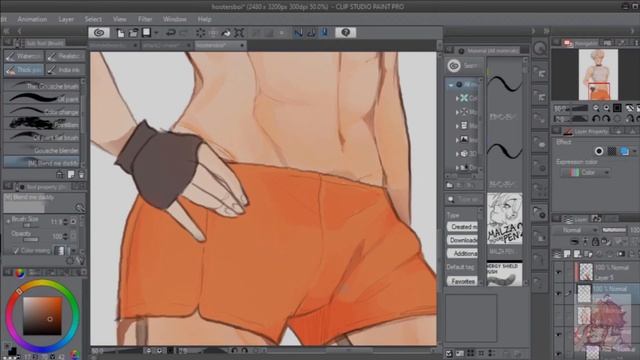The image size is (640, 360).
Task: Select the India ink sub tool group
Action: [x=65, y=70]
